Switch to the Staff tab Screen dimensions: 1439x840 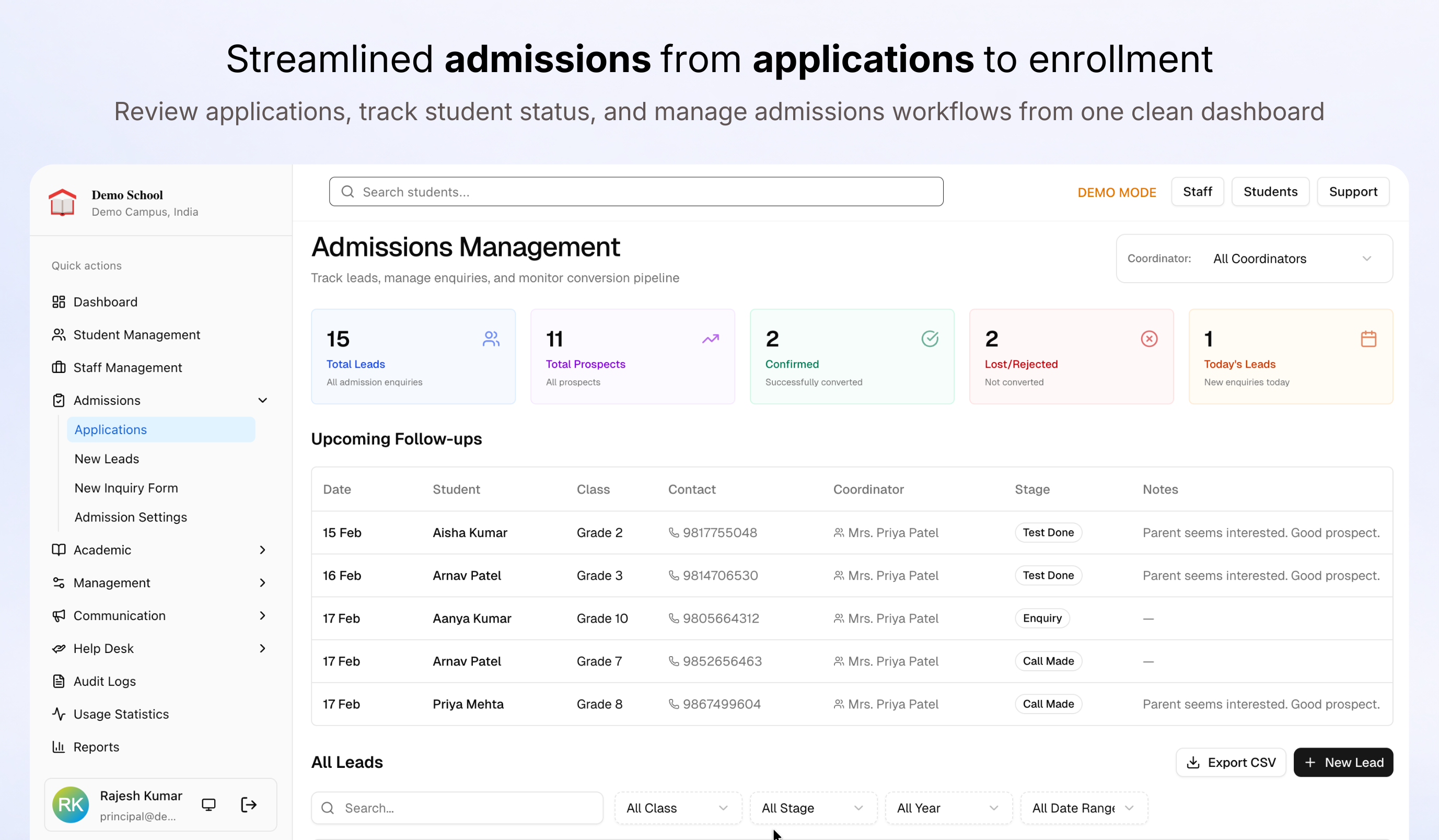click(x=1197, y=191)
